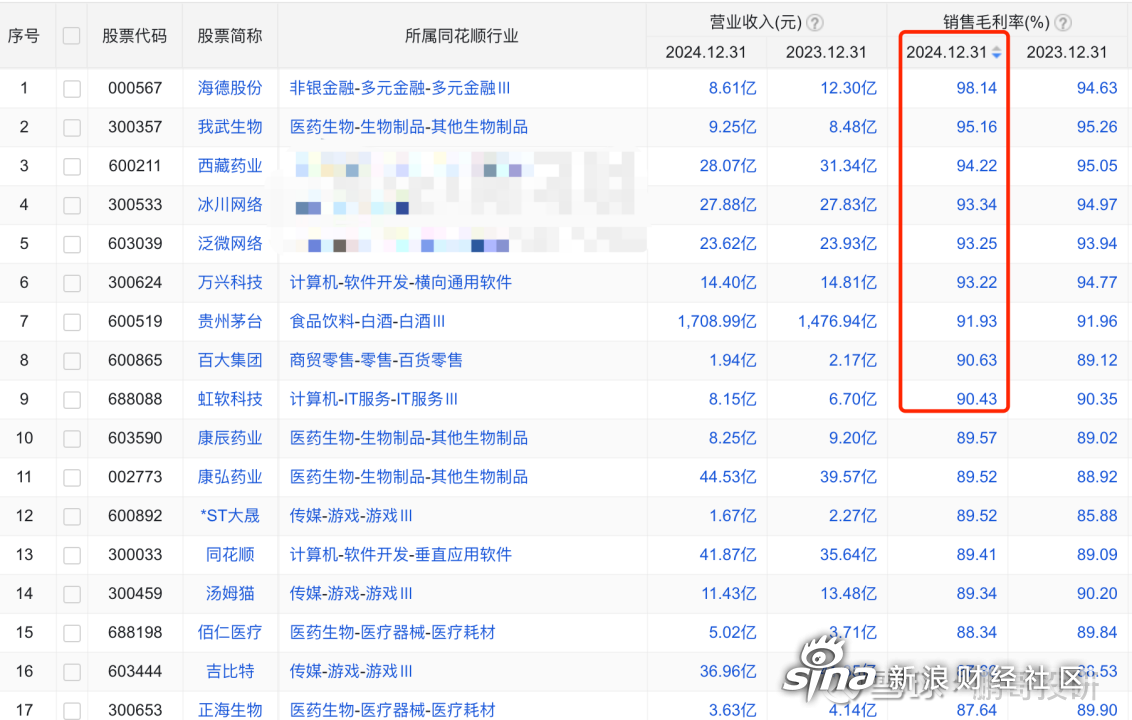Click stock code 300033
This screenshot has width=1132, height=720.
(x=135, y=555)
